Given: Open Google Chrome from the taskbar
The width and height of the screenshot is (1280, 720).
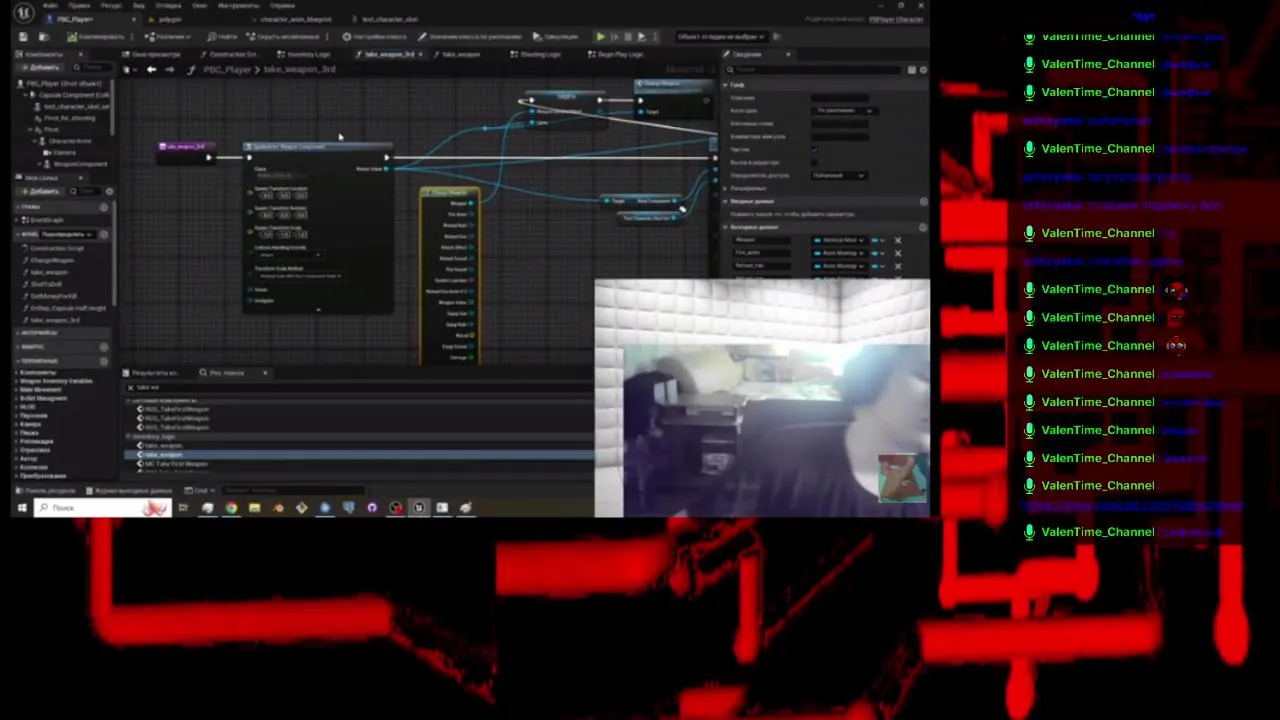Looking at the screenshot, I should coord(231,508).
